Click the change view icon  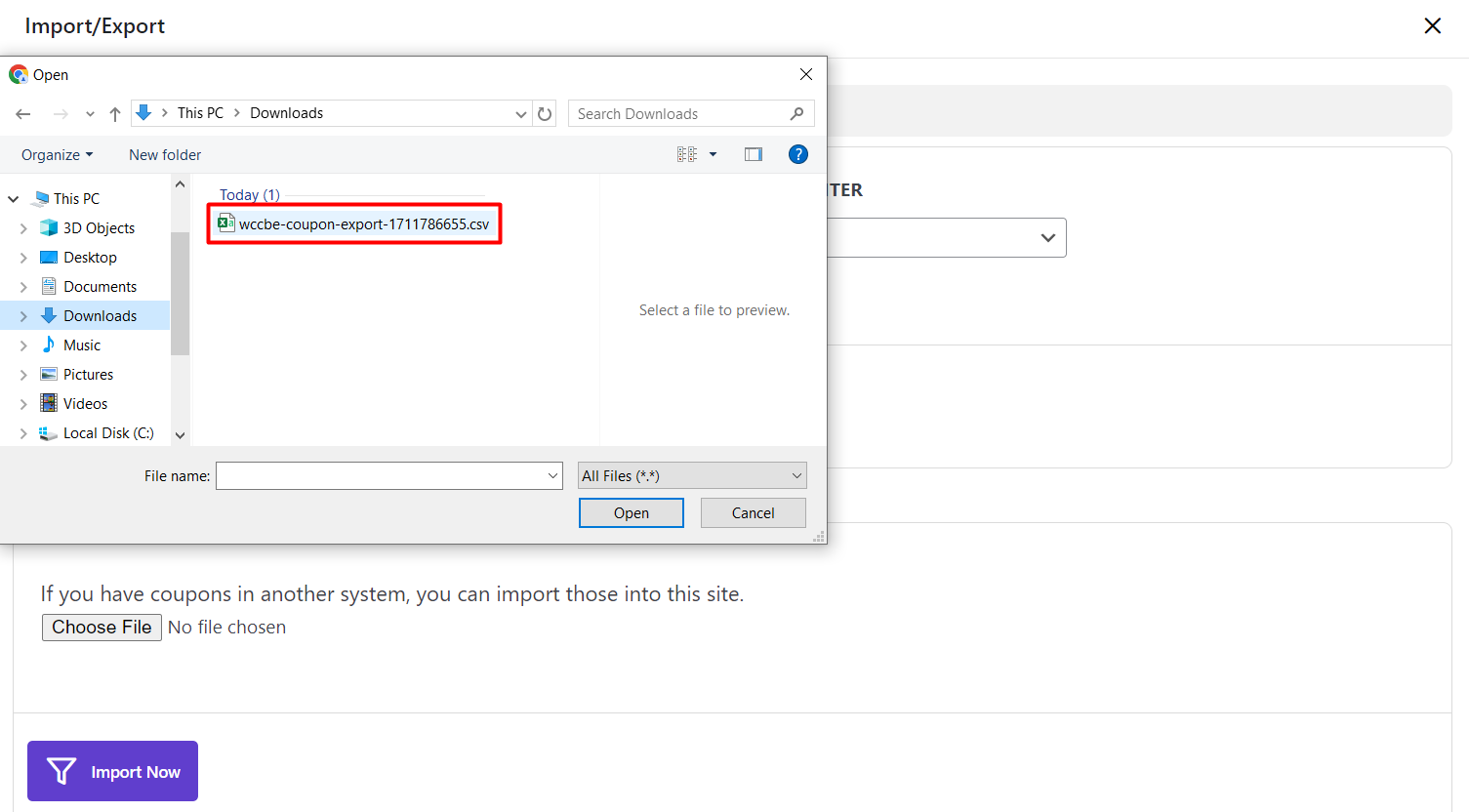point(687,154)
